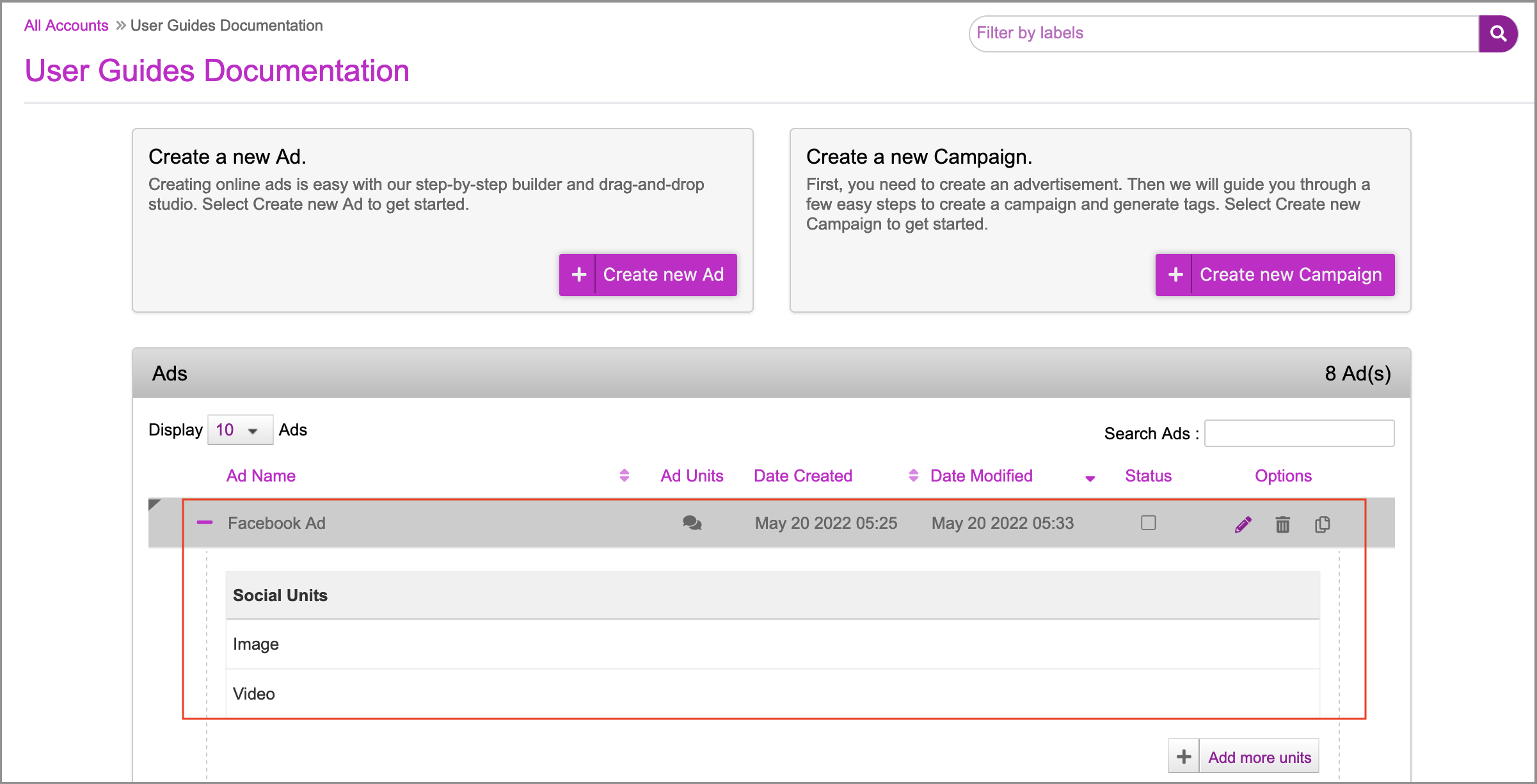1537x784 pixels.
Task: Click plus icon on Create new Campaign
Action: pyautogui.click(x=1175, y=275)
